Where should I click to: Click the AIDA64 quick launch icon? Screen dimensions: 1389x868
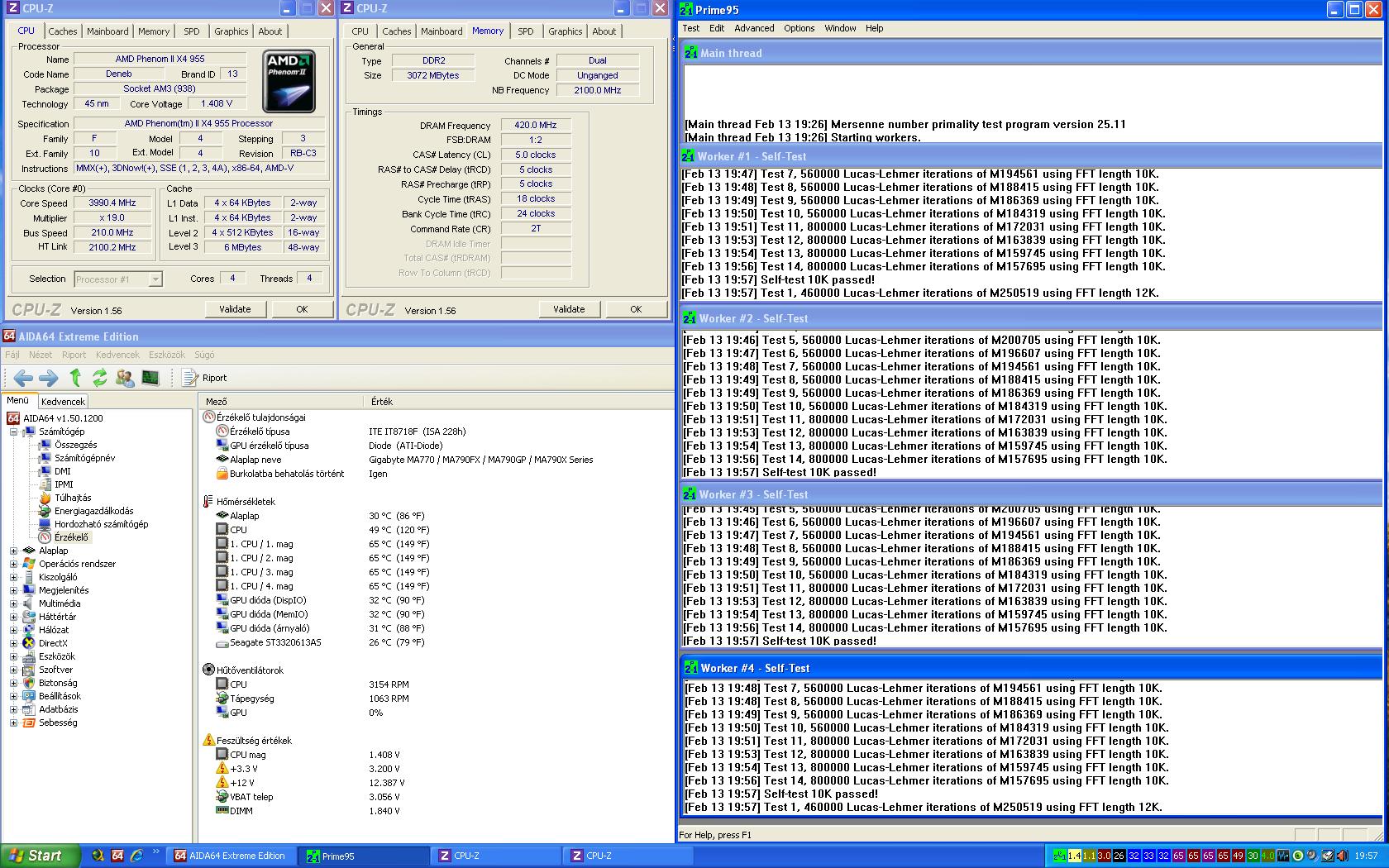tap(117, 856)
